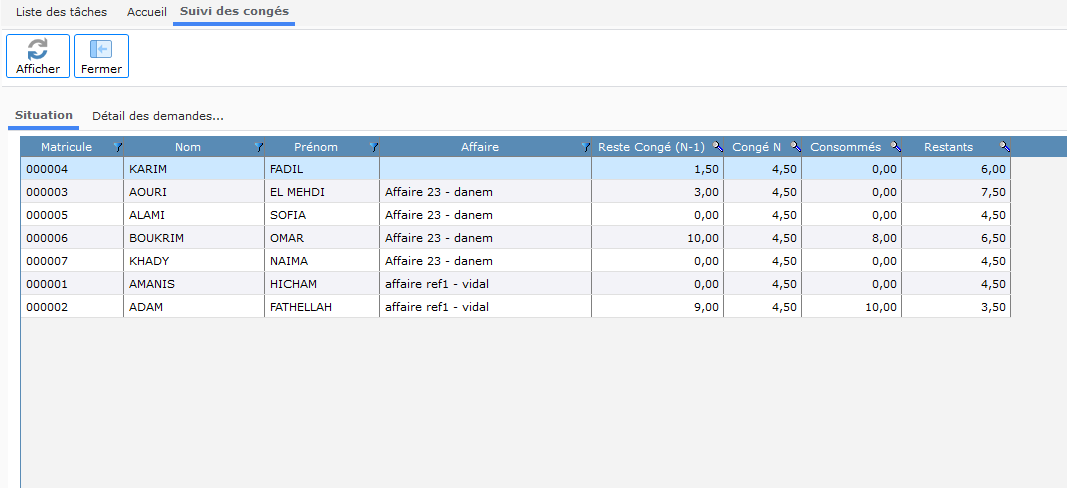The height and width of the screenshot is (488, 1067).
Task: Click search icon in Consommés header
Action: pos(895,147)
